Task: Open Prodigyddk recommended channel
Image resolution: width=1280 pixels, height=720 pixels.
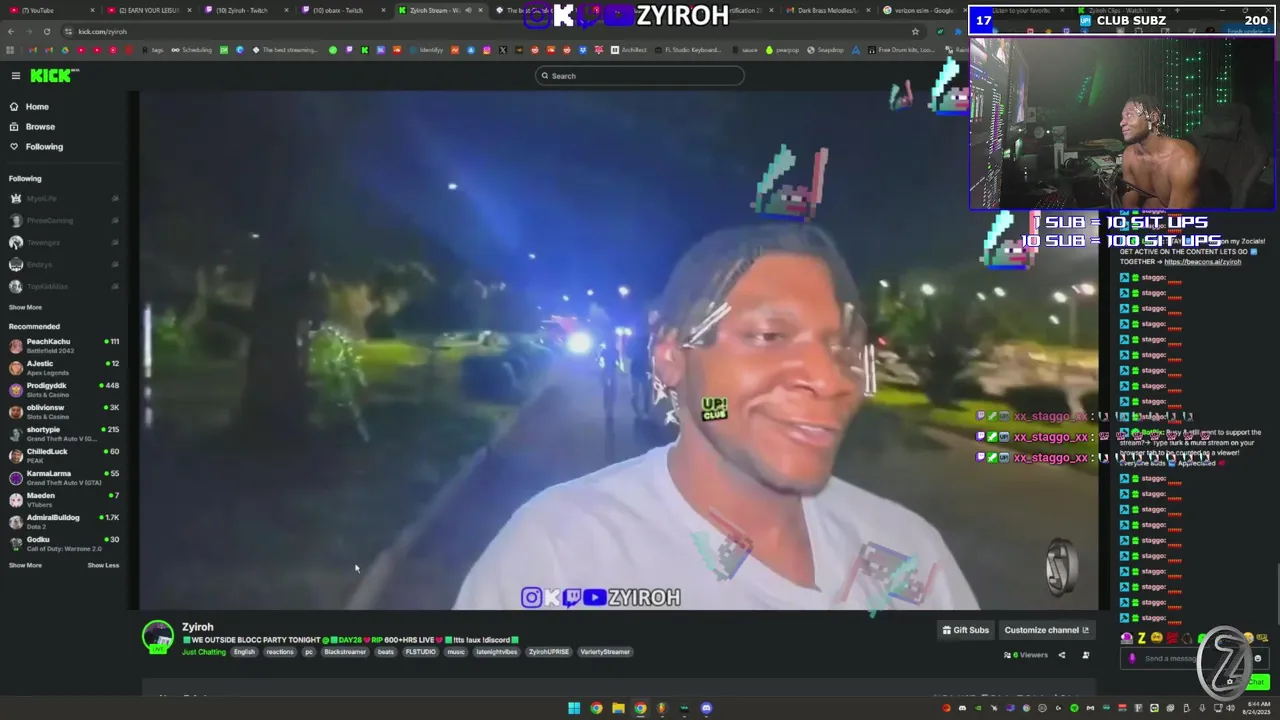Action: pyautogui.click(x=64, y=389)
